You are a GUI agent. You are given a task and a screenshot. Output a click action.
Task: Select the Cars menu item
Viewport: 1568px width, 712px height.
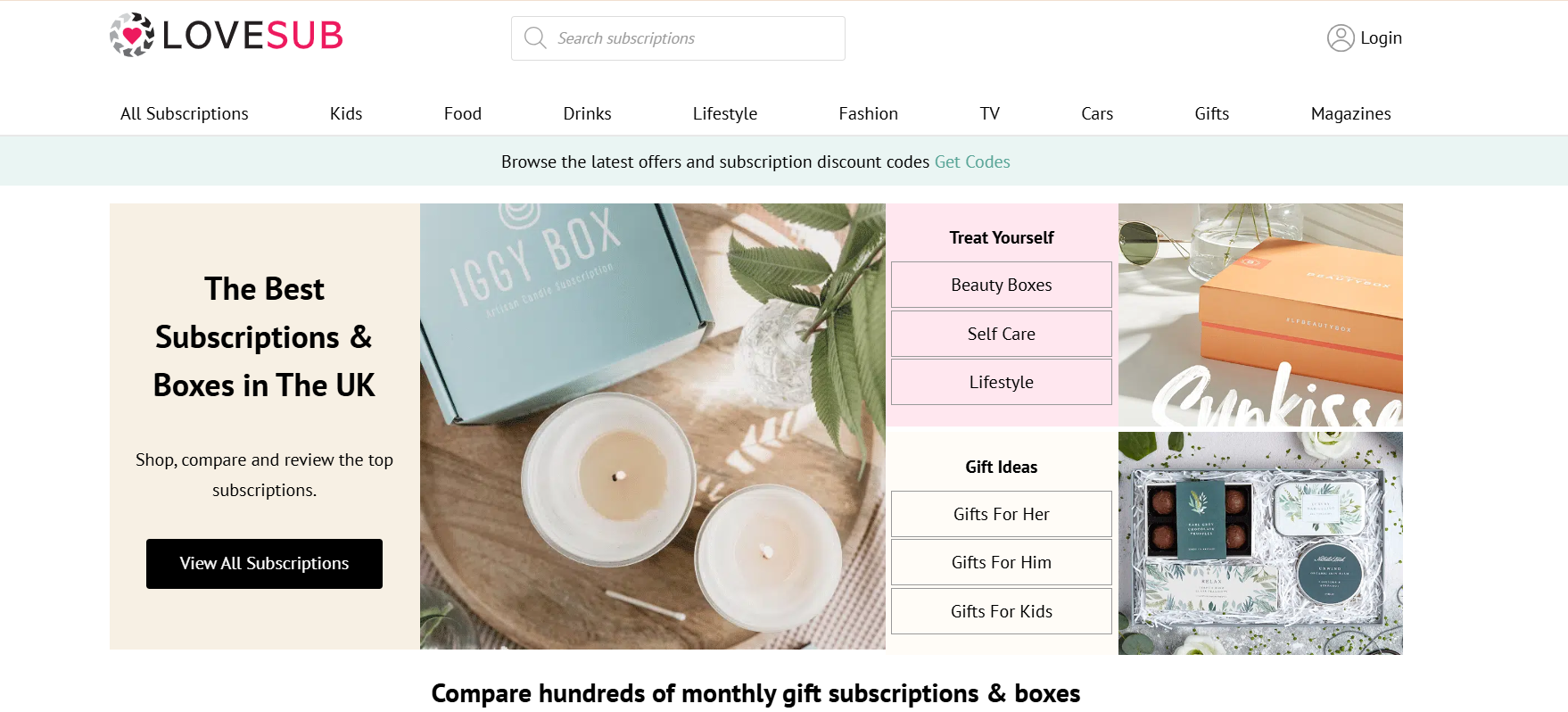tap(1097, 113)
